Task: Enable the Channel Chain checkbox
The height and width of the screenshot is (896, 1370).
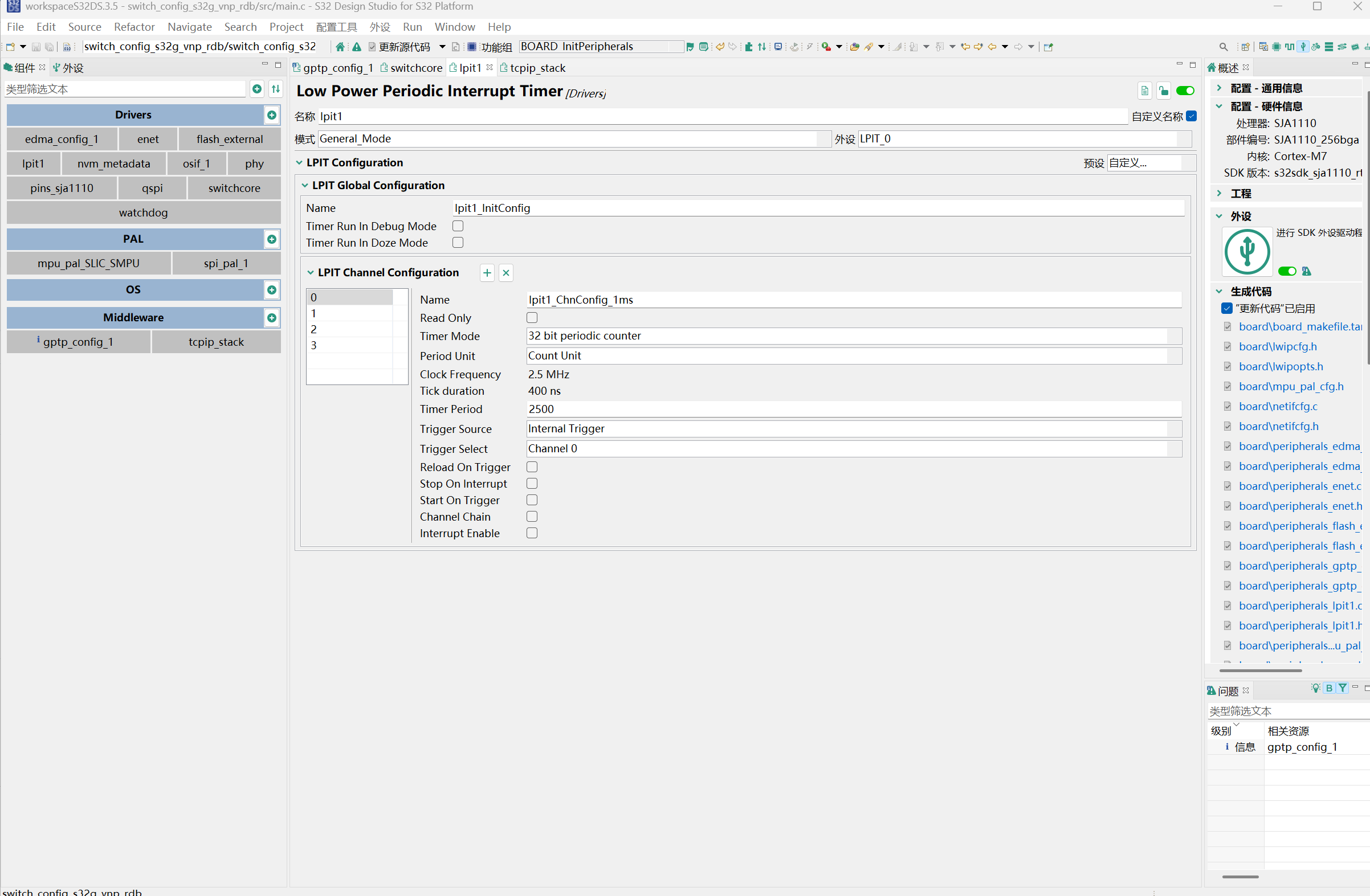Action: (532, 517)
